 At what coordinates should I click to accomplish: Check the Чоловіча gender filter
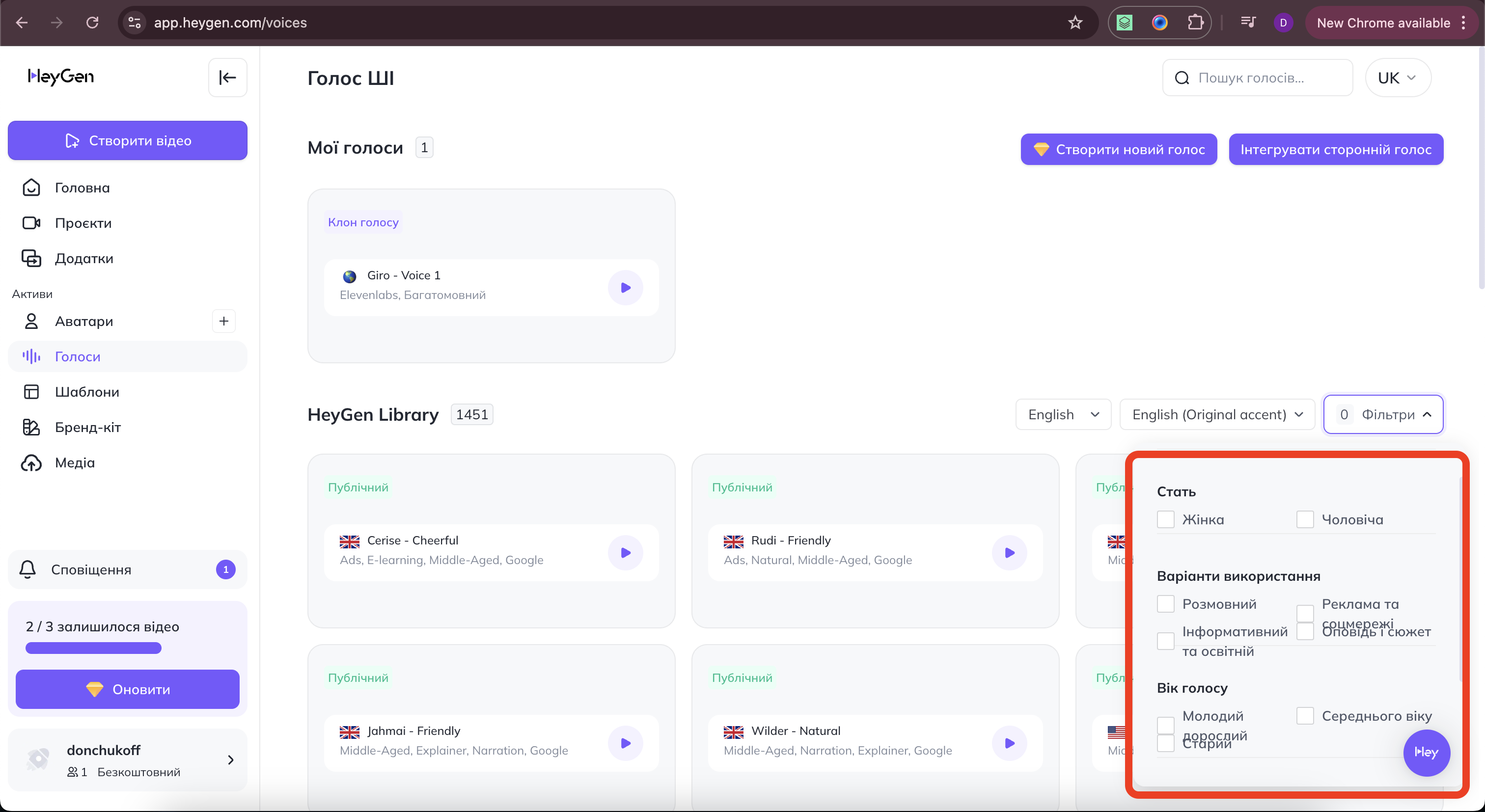1305,519
